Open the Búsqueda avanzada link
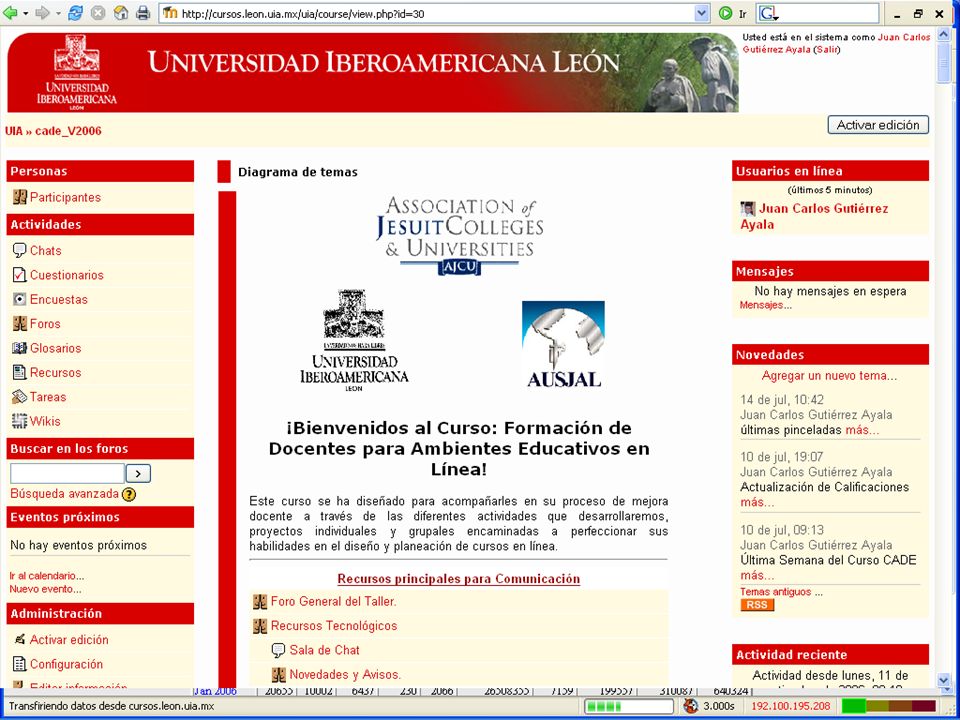960x720 pixels. (64, 493)
